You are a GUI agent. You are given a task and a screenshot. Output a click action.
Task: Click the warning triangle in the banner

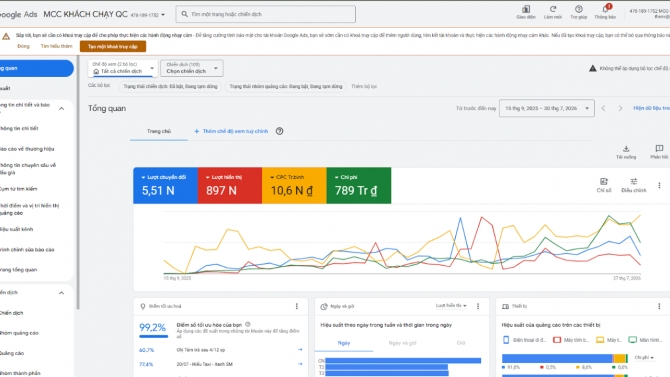(x=6, y=36)
